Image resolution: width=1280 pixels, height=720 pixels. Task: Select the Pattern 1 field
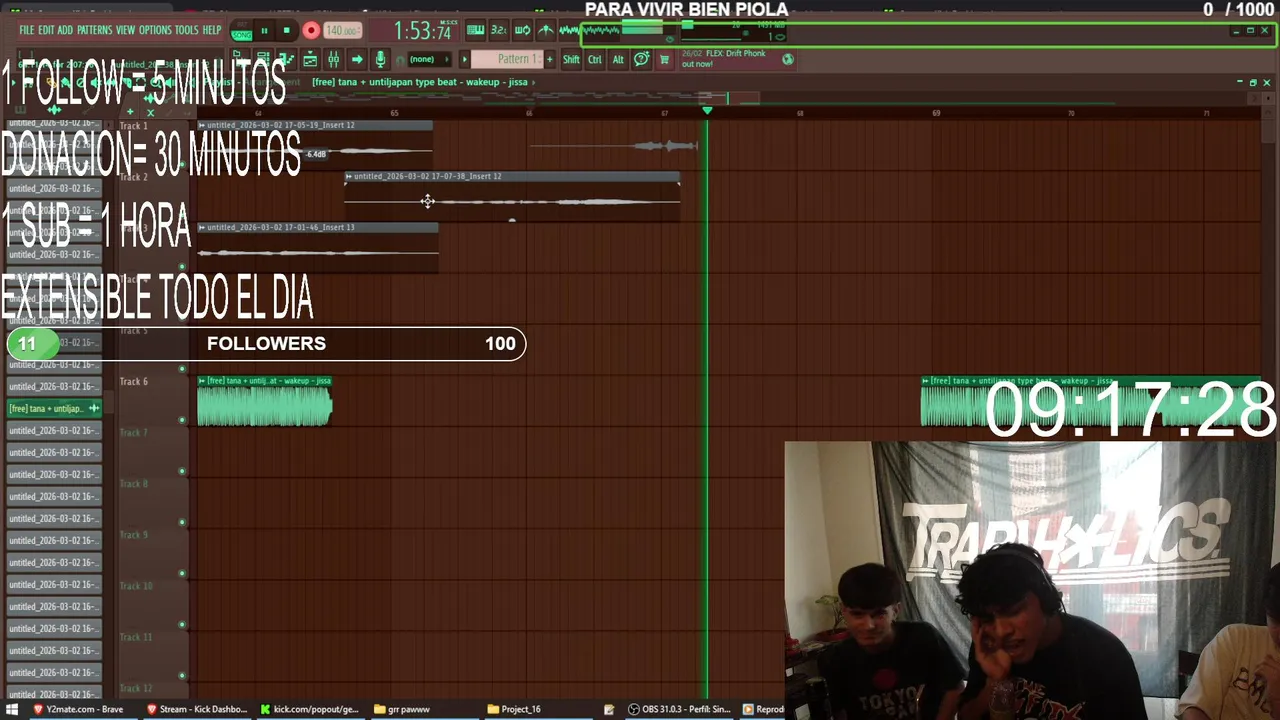pos(507,59)
